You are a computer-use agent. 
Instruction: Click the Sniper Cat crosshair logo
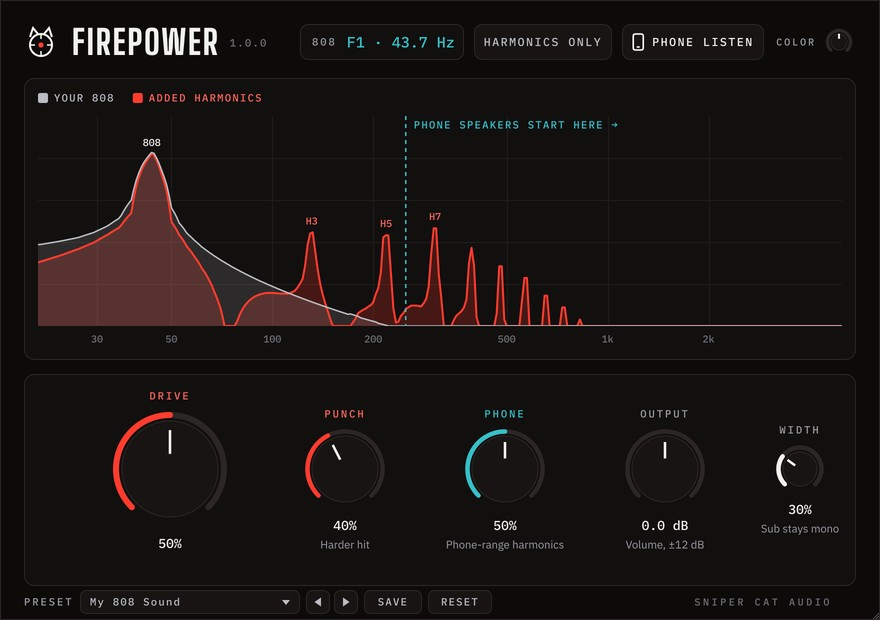tap(41, 42)
